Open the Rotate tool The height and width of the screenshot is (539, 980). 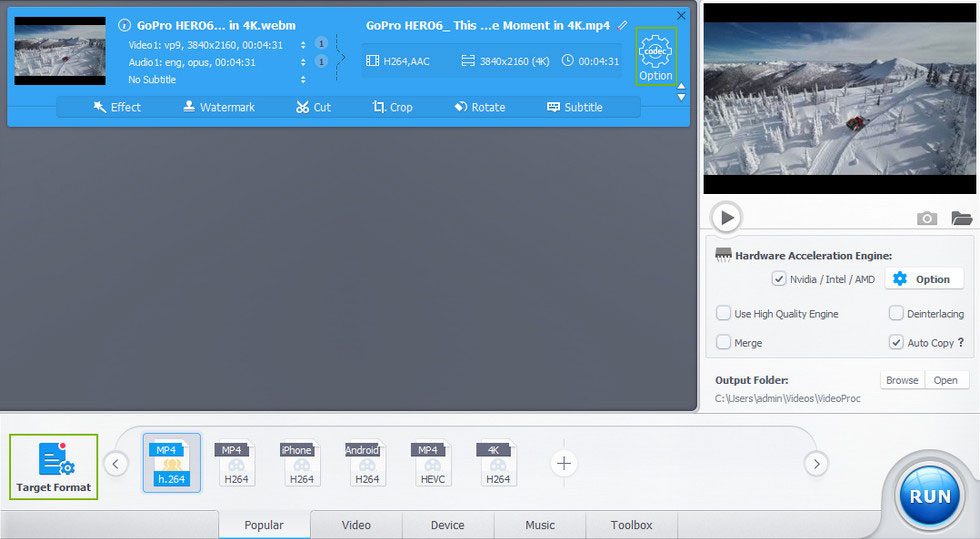tap(480, 107)
